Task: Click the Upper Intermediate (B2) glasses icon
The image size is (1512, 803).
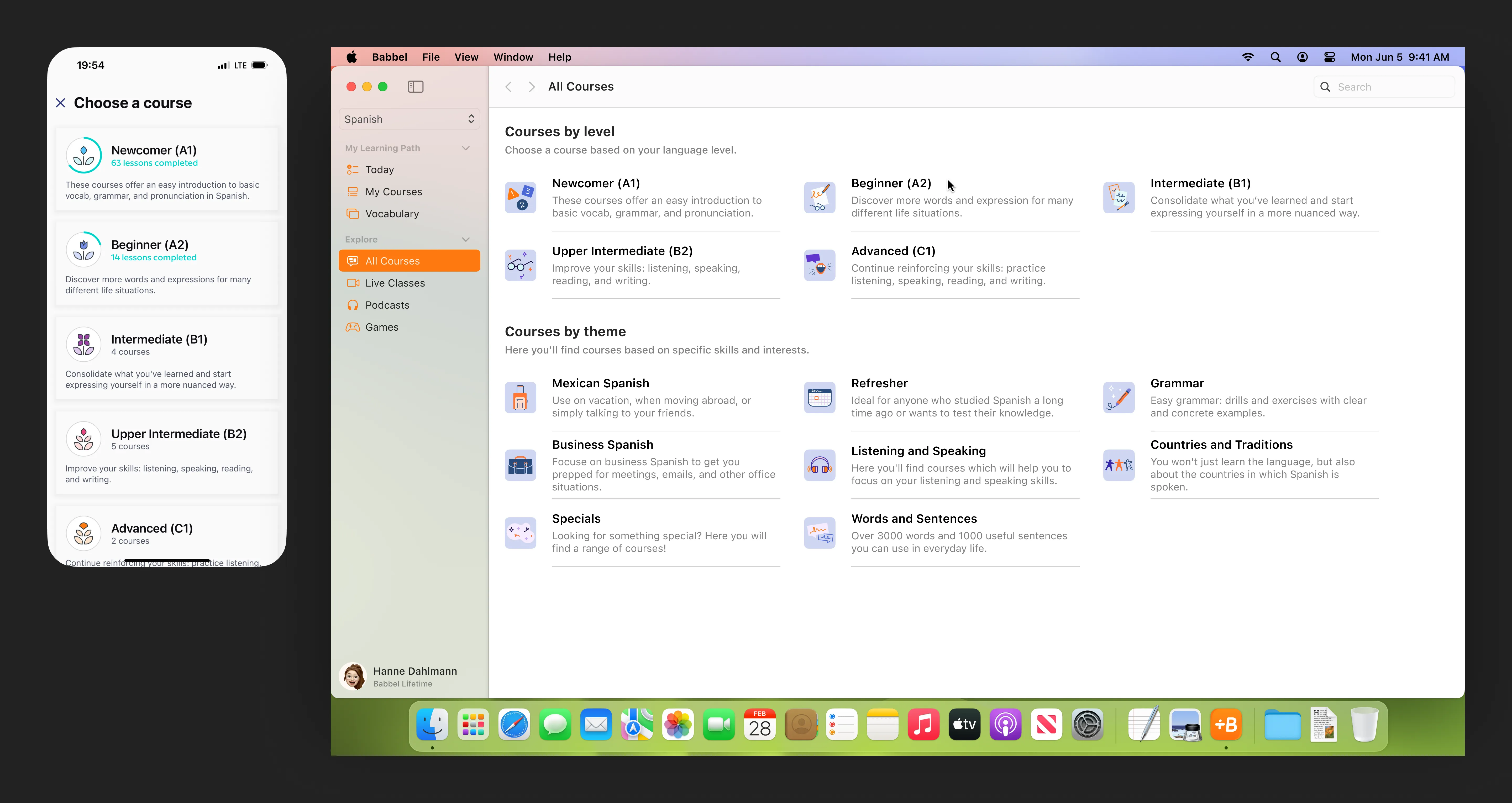Action: tap(520, 265)
